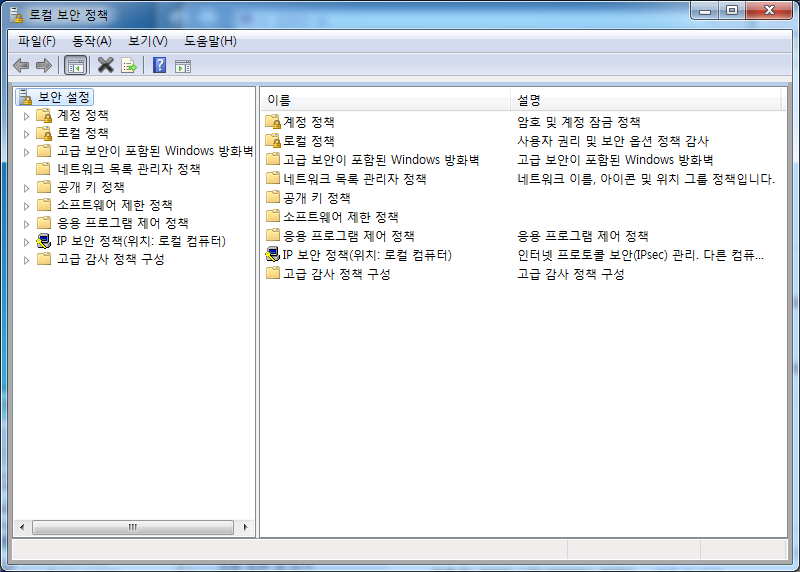Click the Back arrow toolbar icon
Image resolution: width=800 pixels, height=572 pixels.
(21, 65)
